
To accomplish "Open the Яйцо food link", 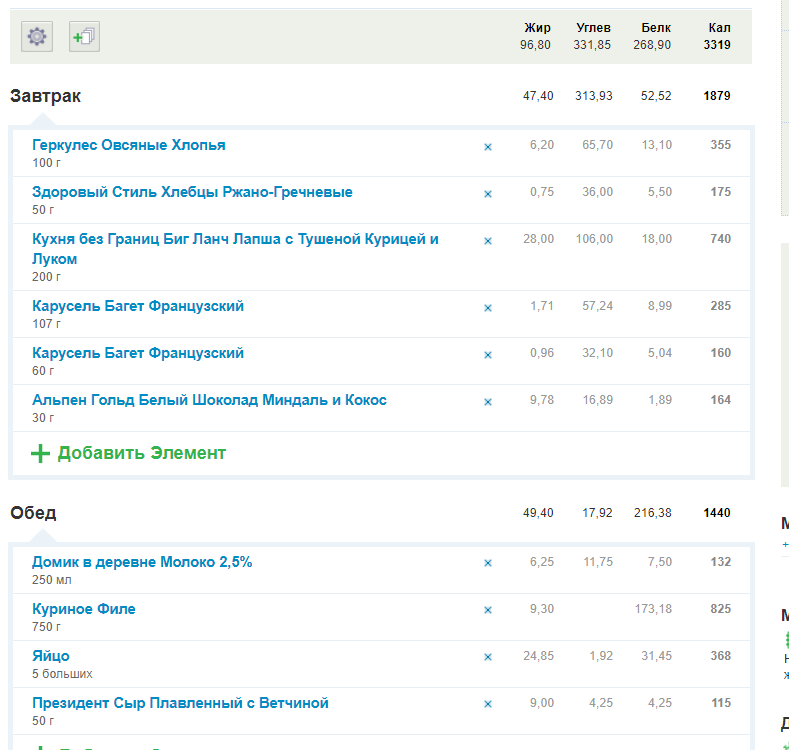I will pos(51,656).
